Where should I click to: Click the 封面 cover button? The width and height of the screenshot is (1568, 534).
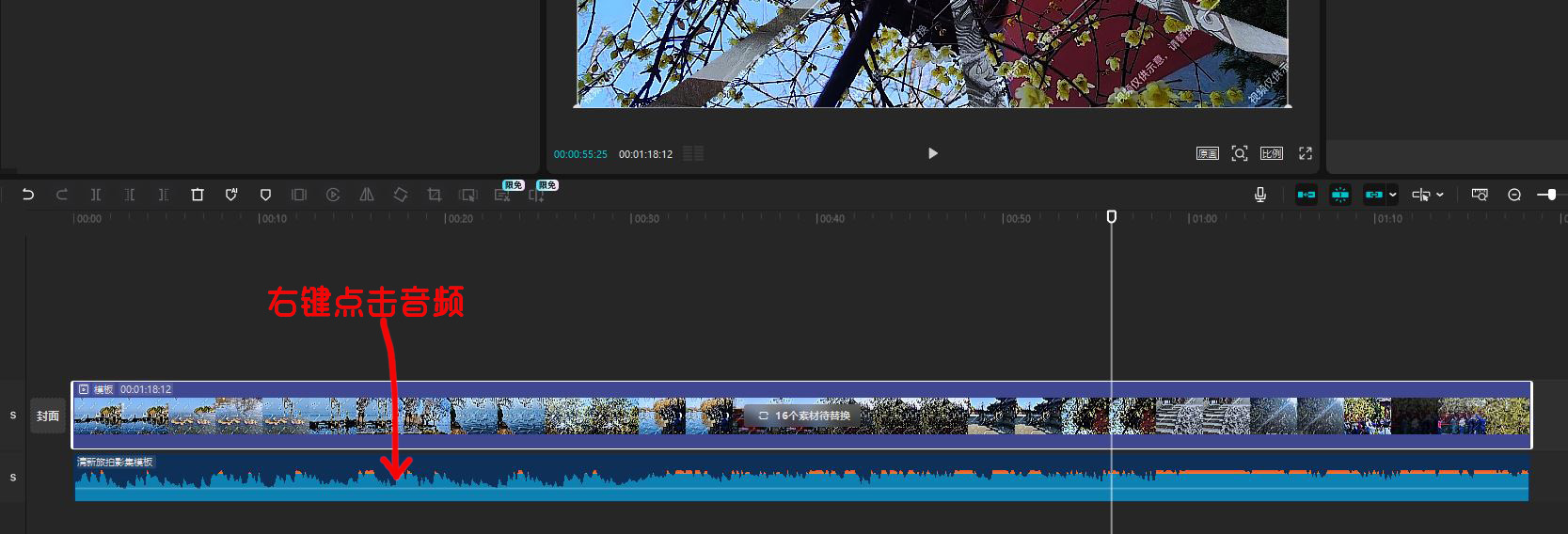point(48,416)
